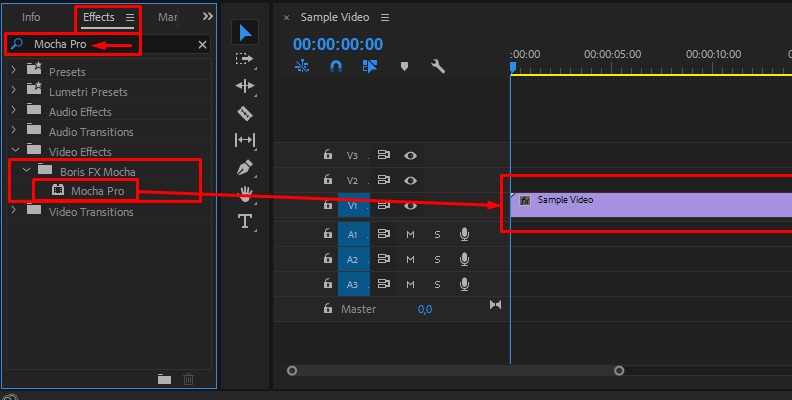Toggle track lock for A3
The height and width of the screenshot is (400, 792).
[x=328, y=284]
